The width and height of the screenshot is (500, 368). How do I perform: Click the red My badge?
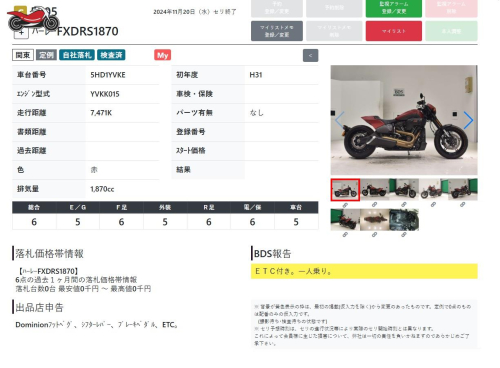(162, 55)
